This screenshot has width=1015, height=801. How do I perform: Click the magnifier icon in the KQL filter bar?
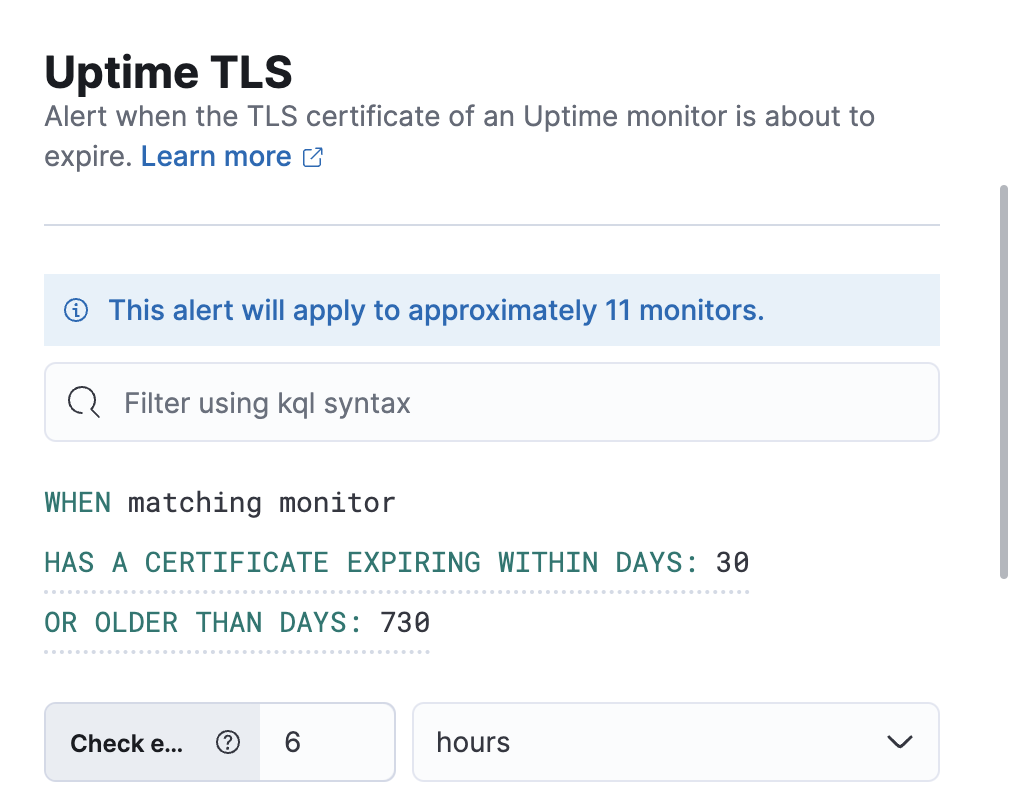coord(83,402)
